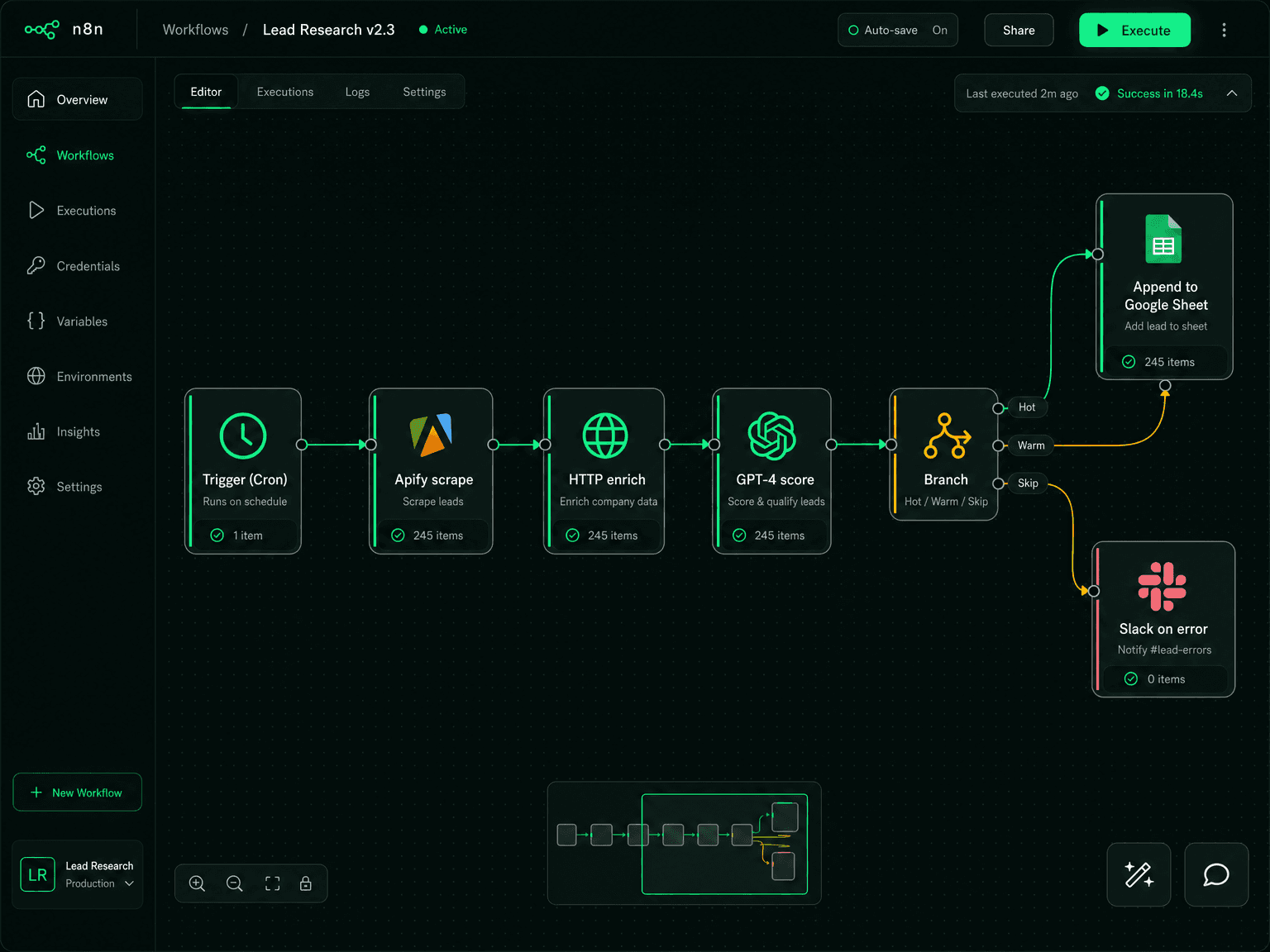Select the Workflows sidebar icon
This screenshot has height=952, width=1270.
(36, 155)
